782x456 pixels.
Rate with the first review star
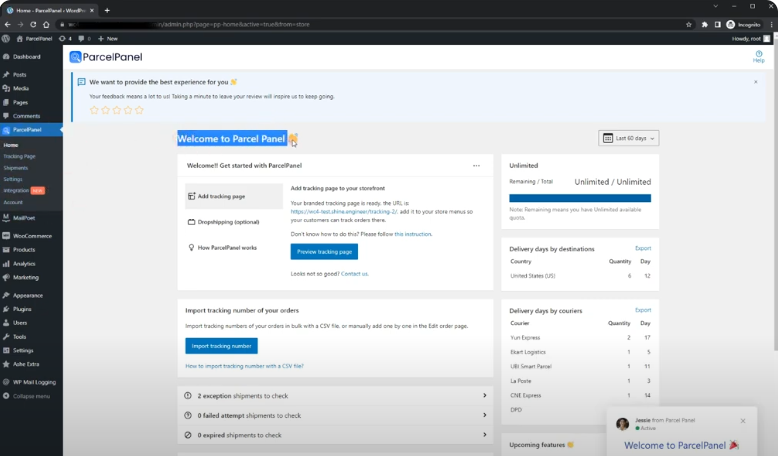pos(94,110)
